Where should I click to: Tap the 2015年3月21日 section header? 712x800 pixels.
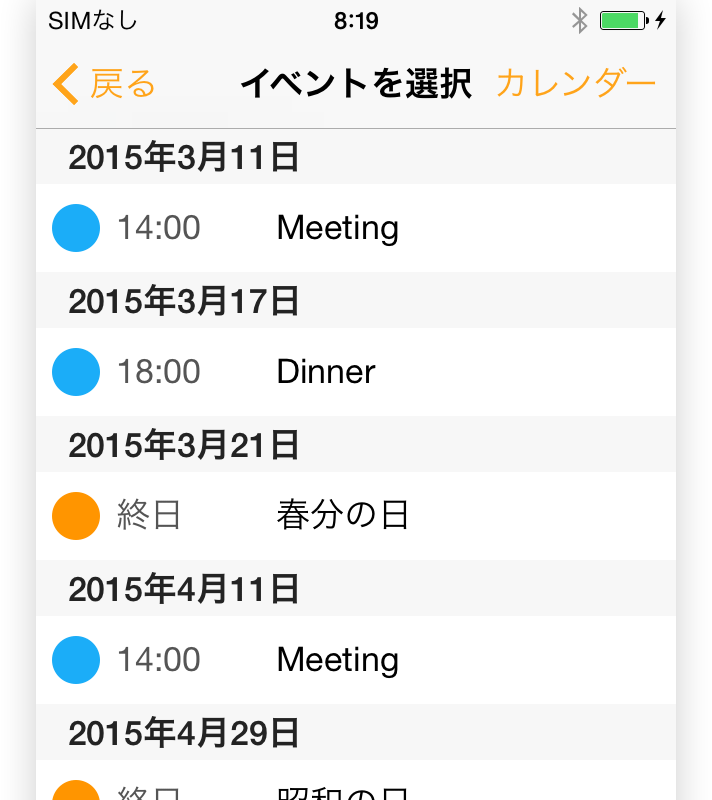356,444
